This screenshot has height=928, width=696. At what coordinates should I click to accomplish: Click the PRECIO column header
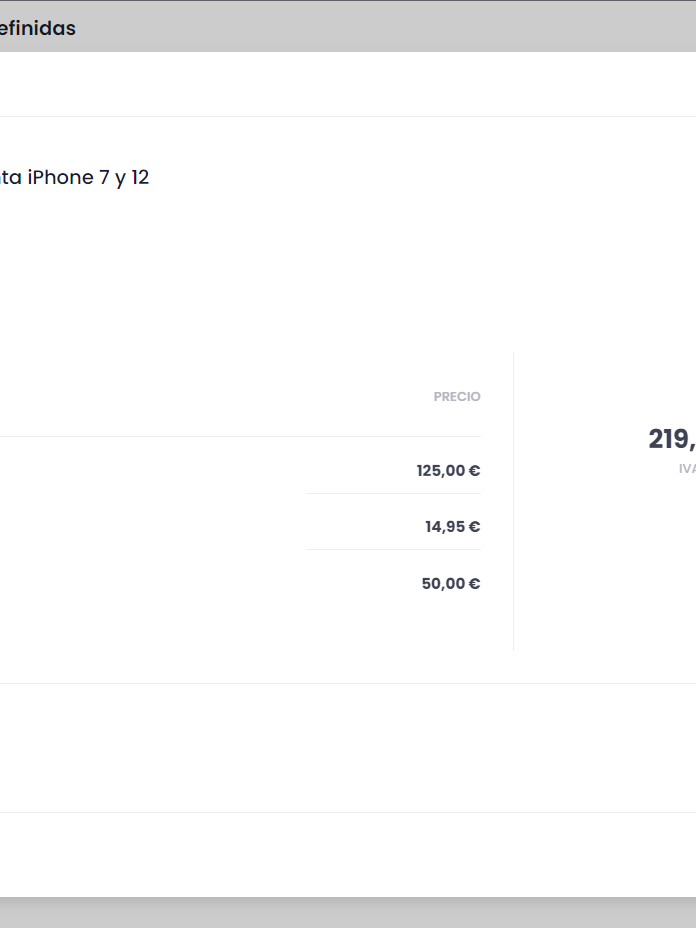(457, 397)
